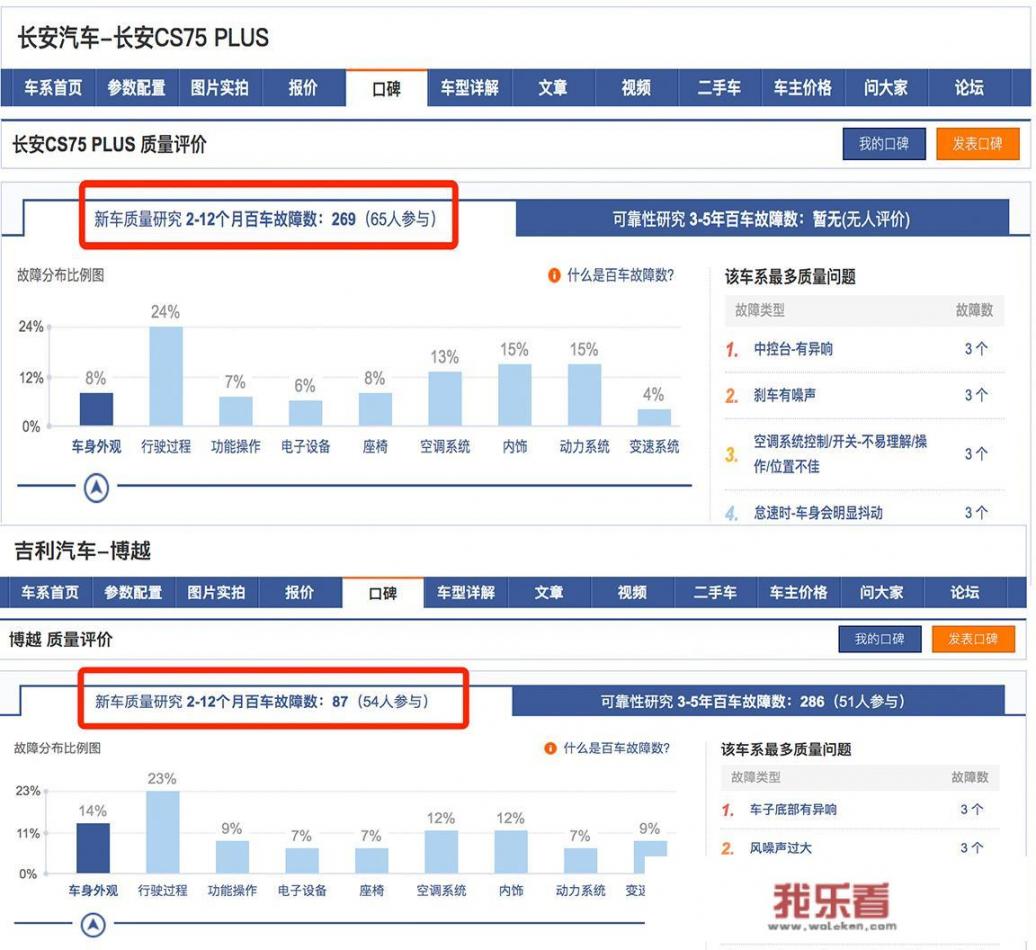Viewport: 1036px width, 950px height.
Task: Select 空调系统 category label in Changan chart
Action: point(445,447)
